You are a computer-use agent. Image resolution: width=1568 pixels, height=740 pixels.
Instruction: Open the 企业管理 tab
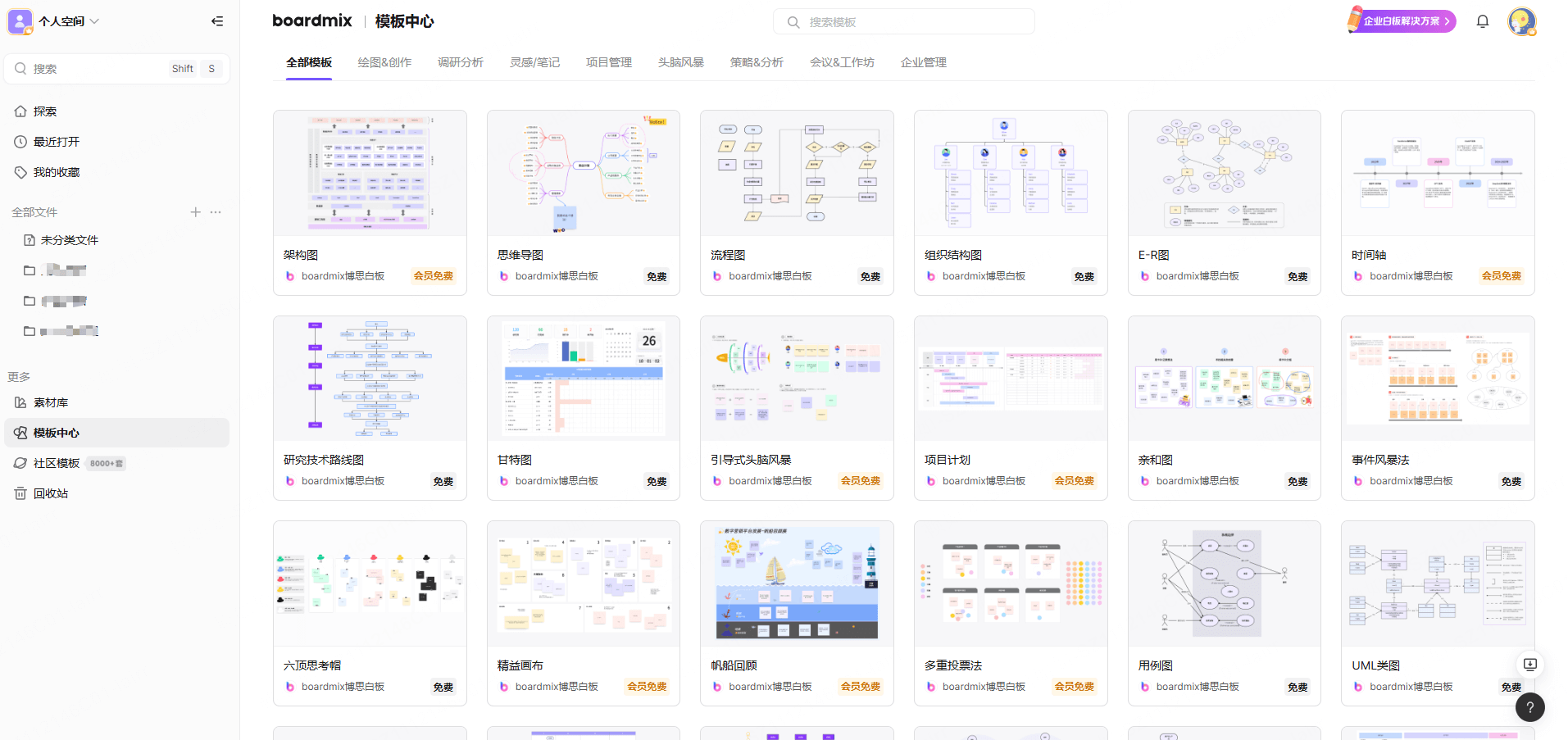pos(923,62)
